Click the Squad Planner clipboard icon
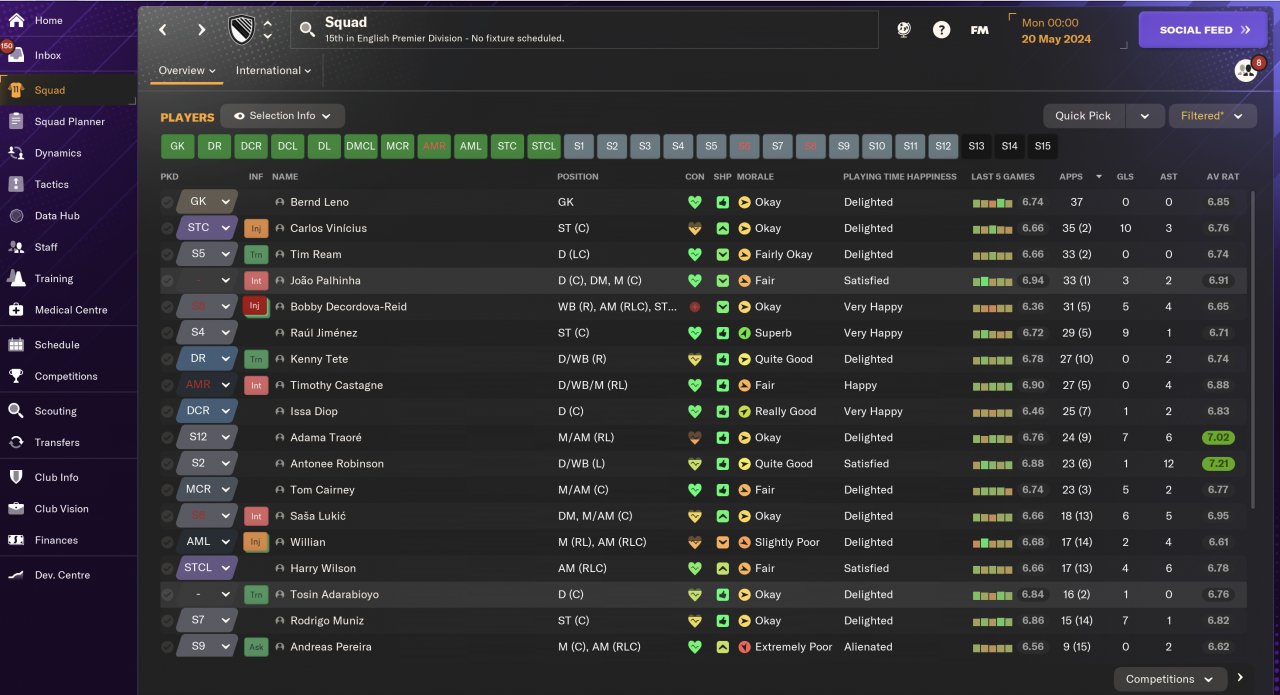 tap(16, 121)
